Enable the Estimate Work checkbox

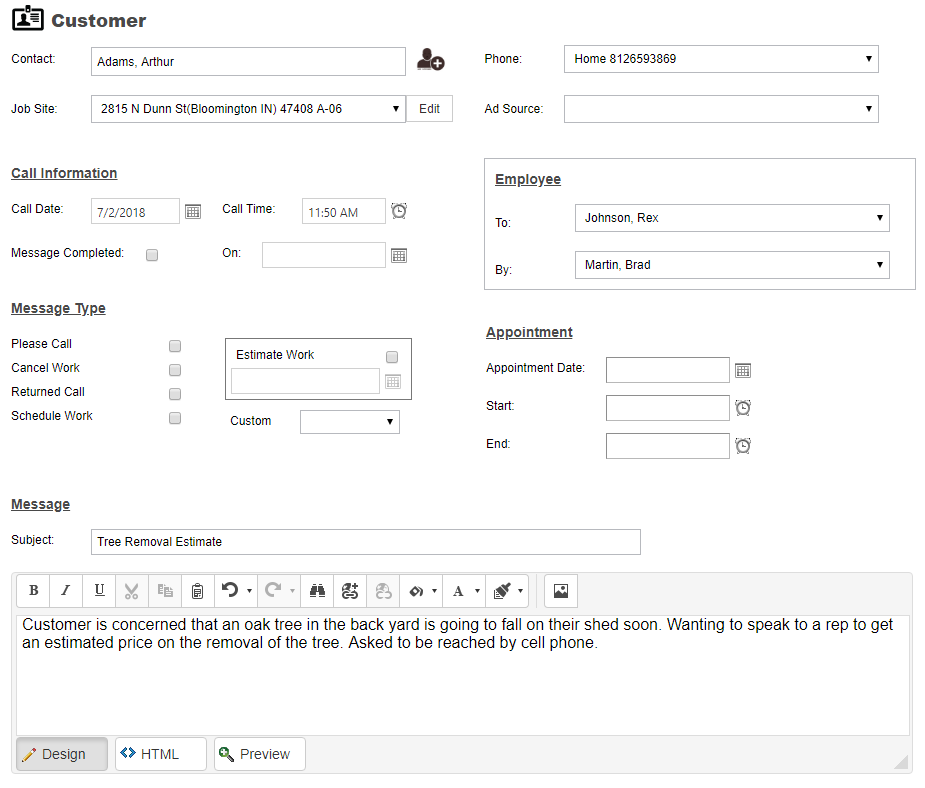pyautogui.click(x=392, y=357)
